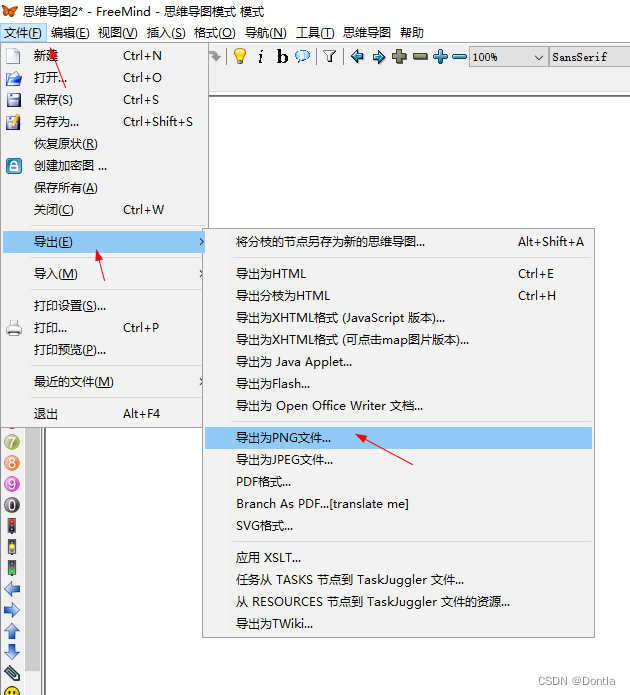The height and width of the screenshot is (695, 630).
Task: Select 导出为JPEG文件... in export submenu
Action: (398, 460)
